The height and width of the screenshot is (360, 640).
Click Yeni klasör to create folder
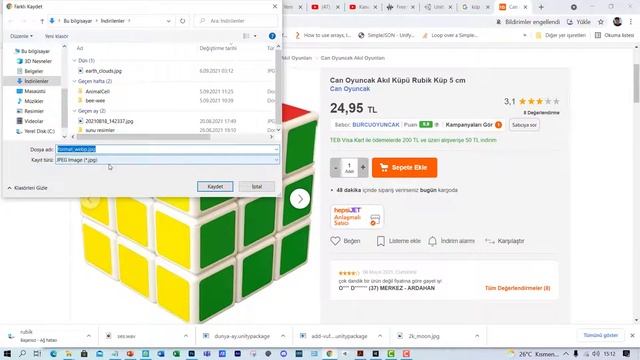(56, 36)
